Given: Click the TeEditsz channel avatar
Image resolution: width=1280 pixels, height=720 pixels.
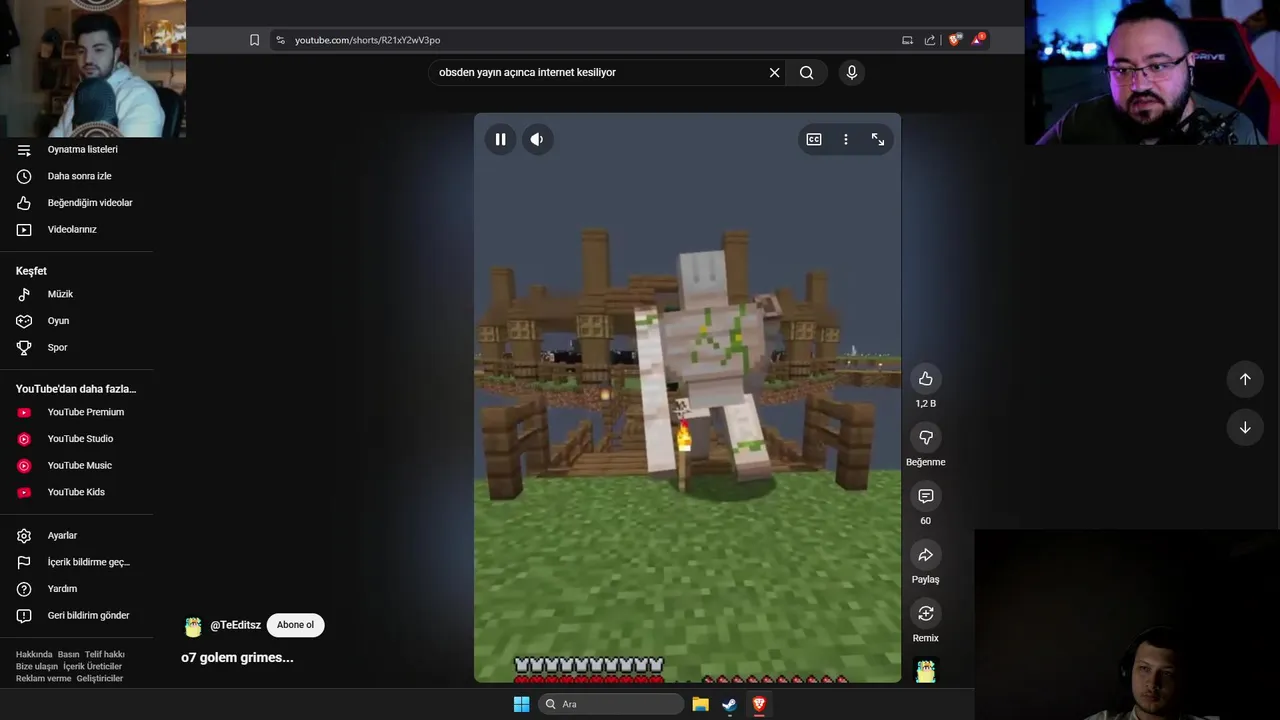Looking at the screenshot, I should pos(193,627).
